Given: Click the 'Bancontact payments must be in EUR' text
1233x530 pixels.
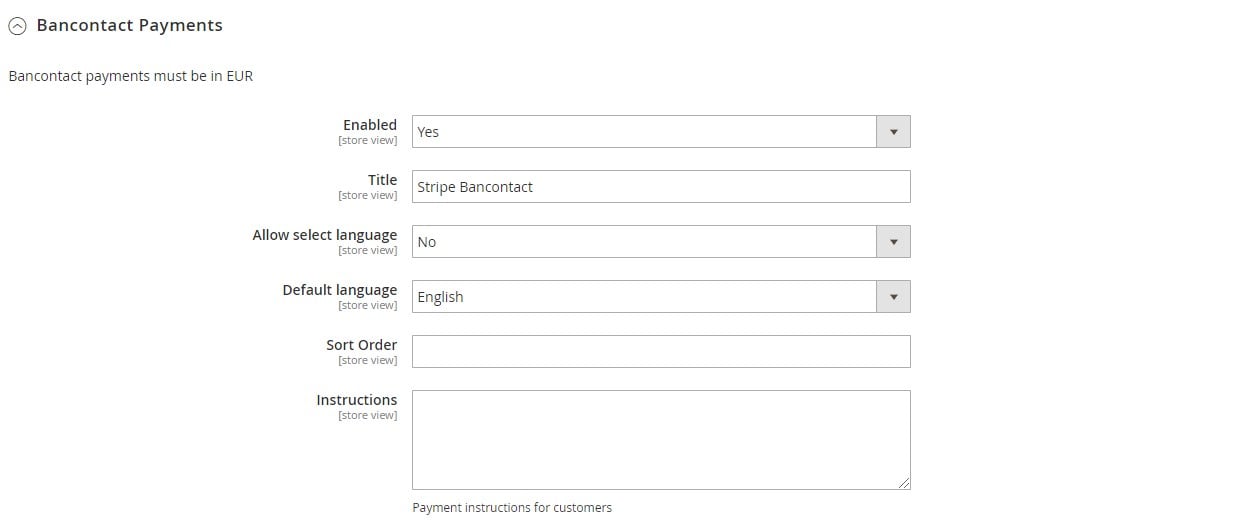Looking at the screenshot, I should (131, 76).
